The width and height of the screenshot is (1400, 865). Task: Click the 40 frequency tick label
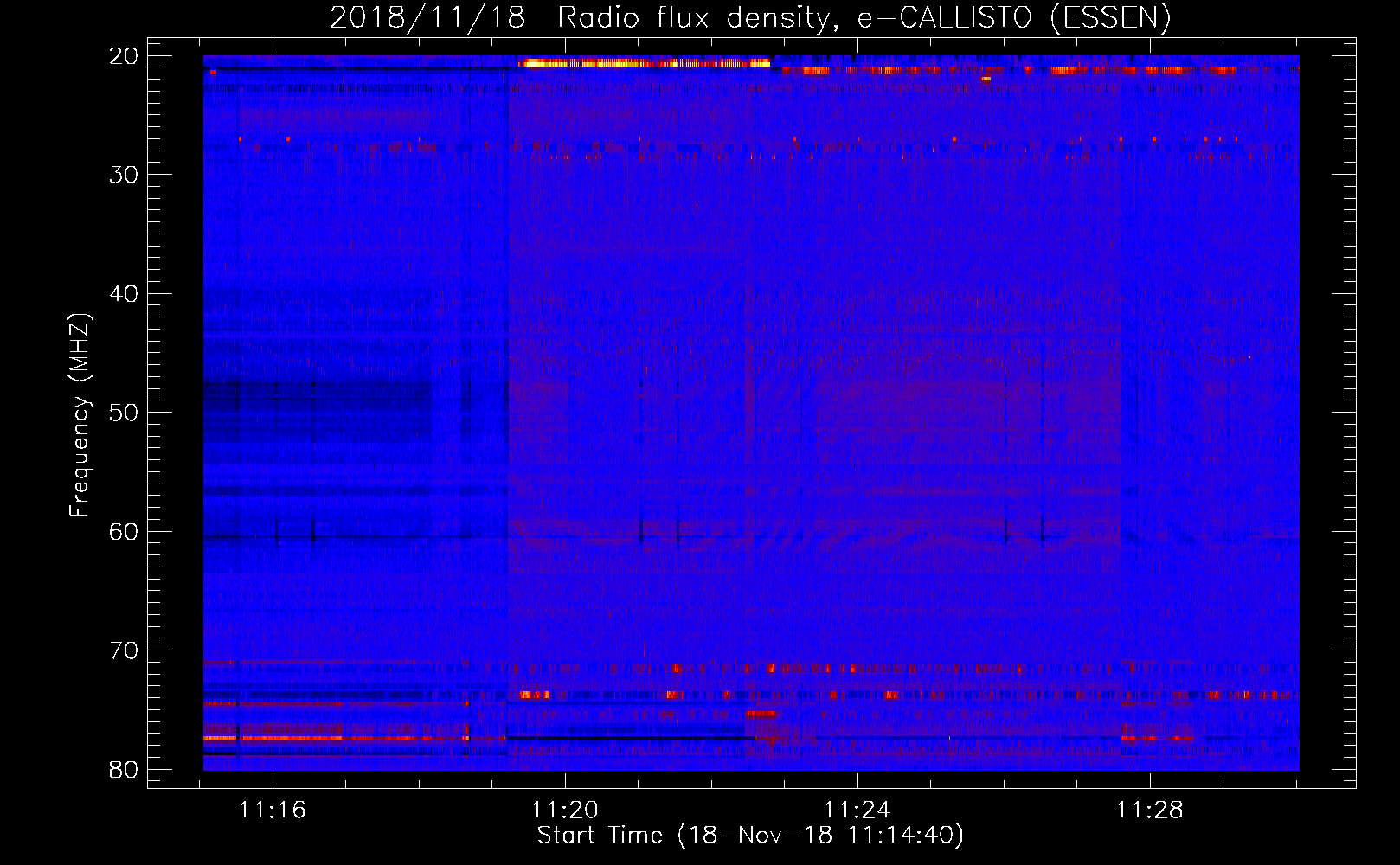point(125,294)
